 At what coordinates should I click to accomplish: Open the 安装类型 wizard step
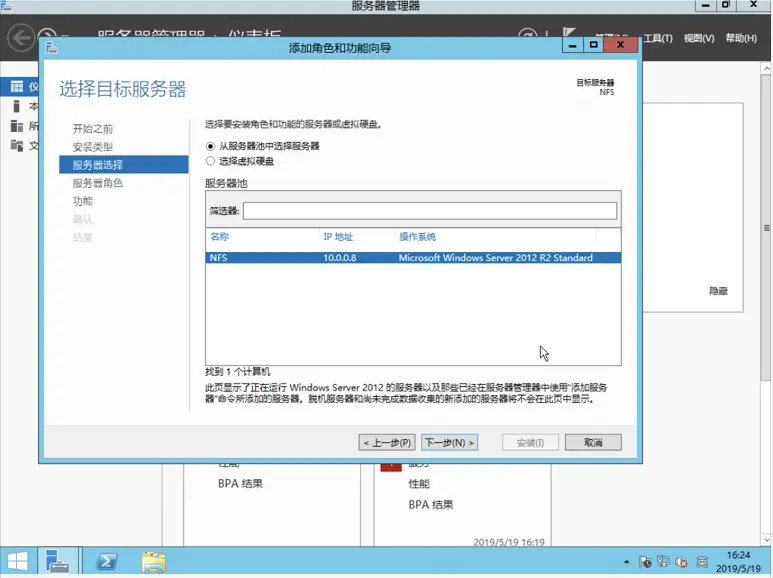tap(93, 147)
